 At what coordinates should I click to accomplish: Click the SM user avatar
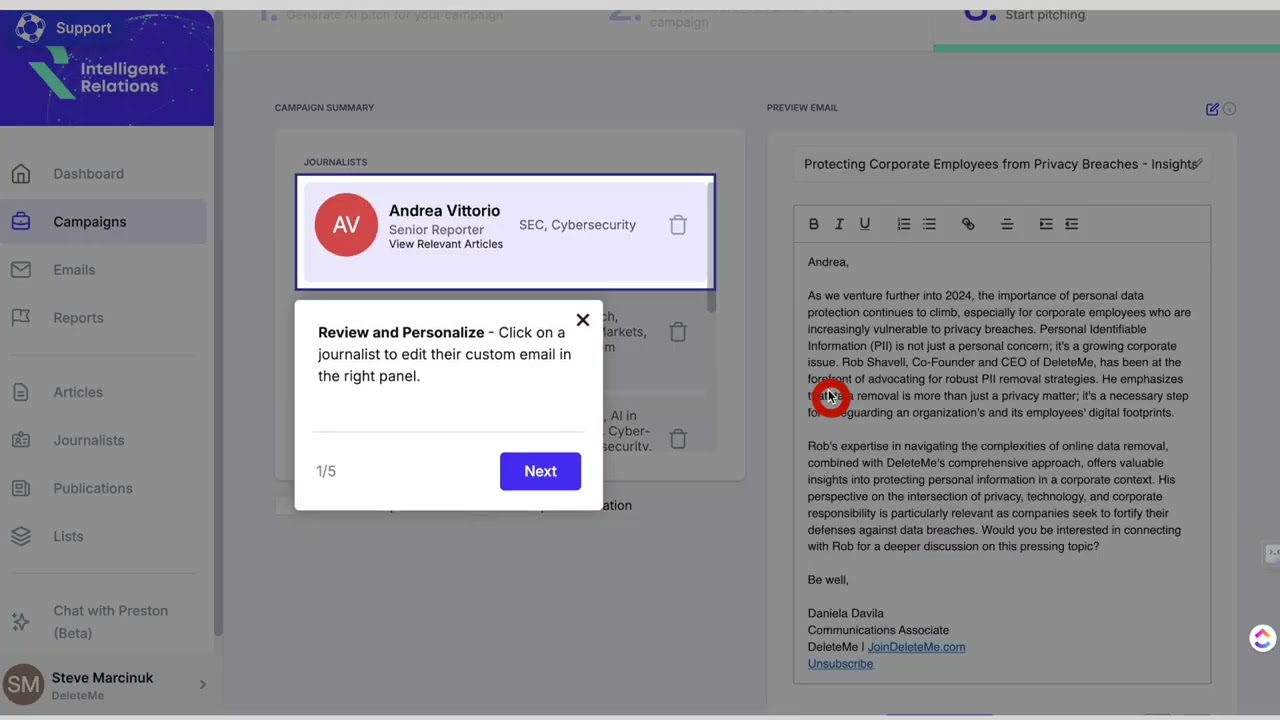pos(24,685)
